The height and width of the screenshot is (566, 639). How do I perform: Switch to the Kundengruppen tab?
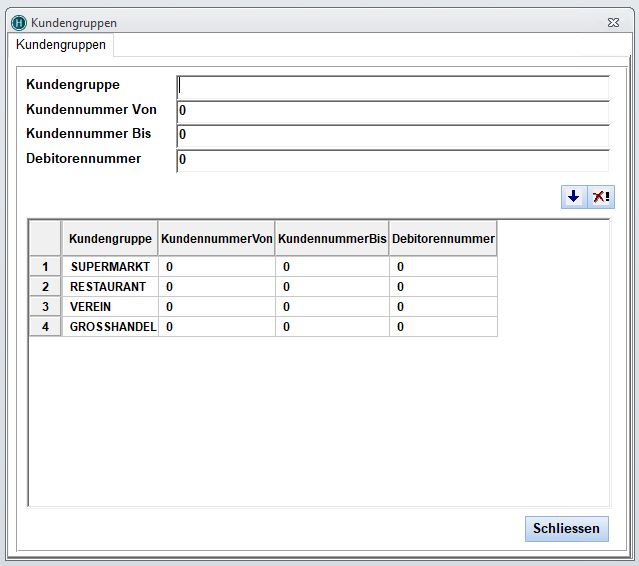(x=61, y=45)
